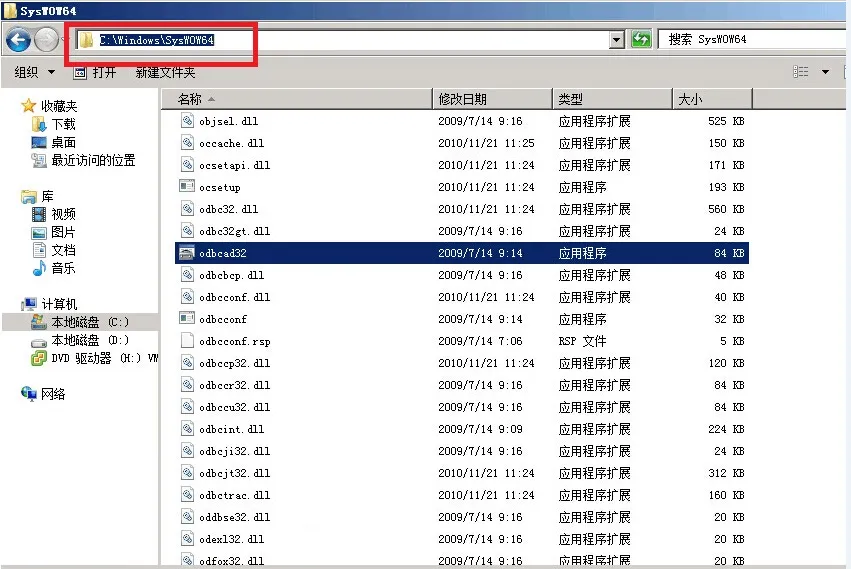851x569 pixels.
Task: Click the file icon of odbcint.dll
Action: pyautogui.click(x=187, y=428)
